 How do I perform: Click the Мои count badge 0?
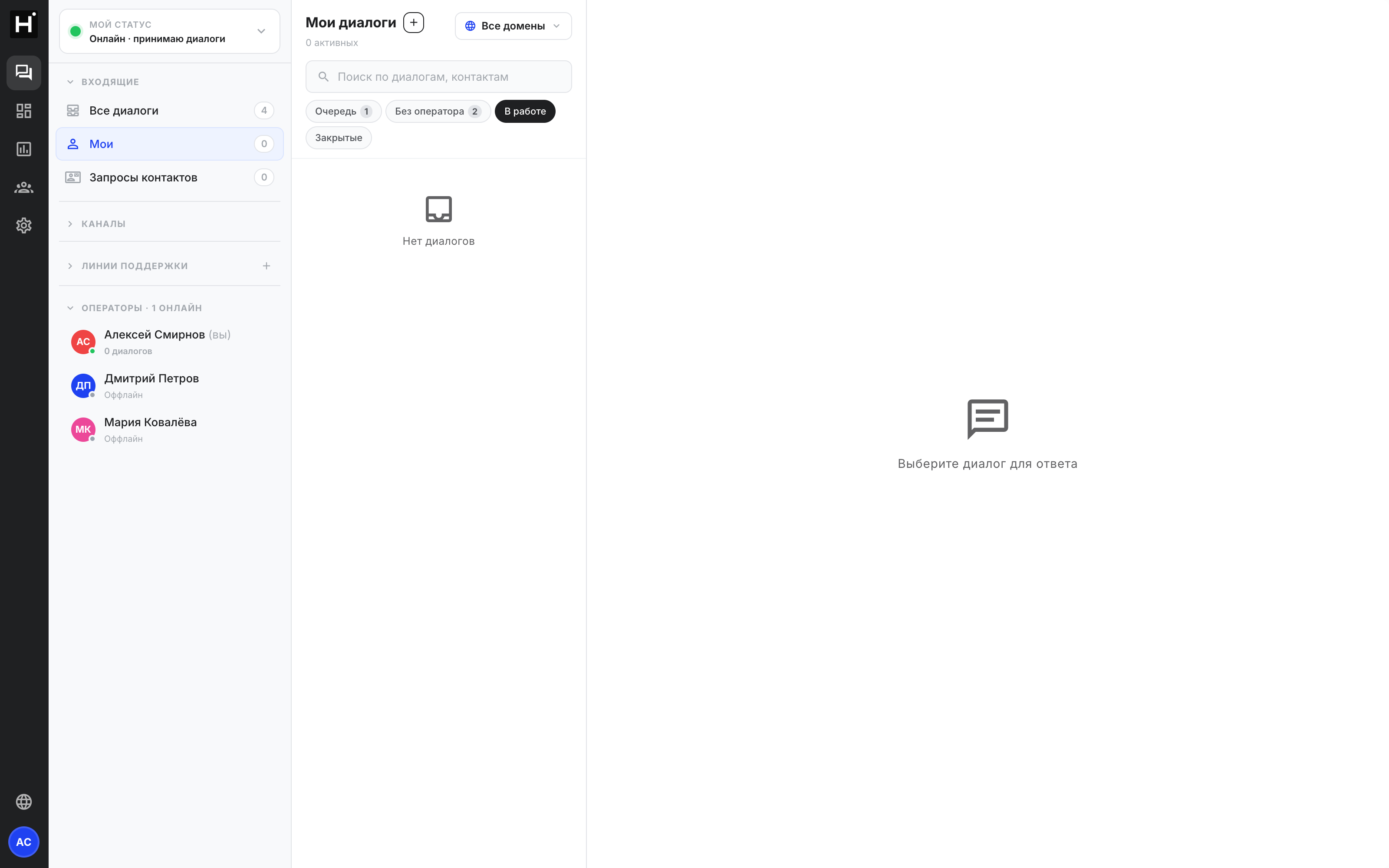[264, 144]
